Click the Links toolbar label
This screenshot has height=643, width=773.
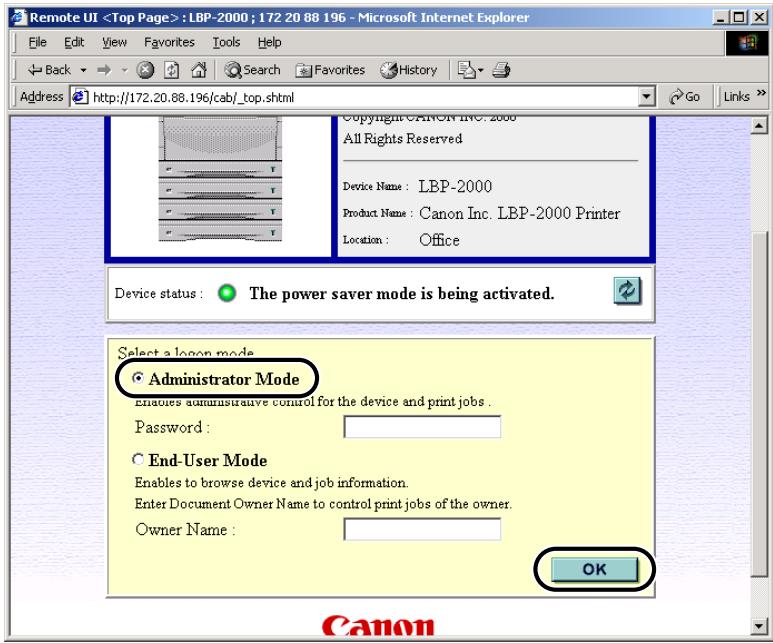(737, 97)
